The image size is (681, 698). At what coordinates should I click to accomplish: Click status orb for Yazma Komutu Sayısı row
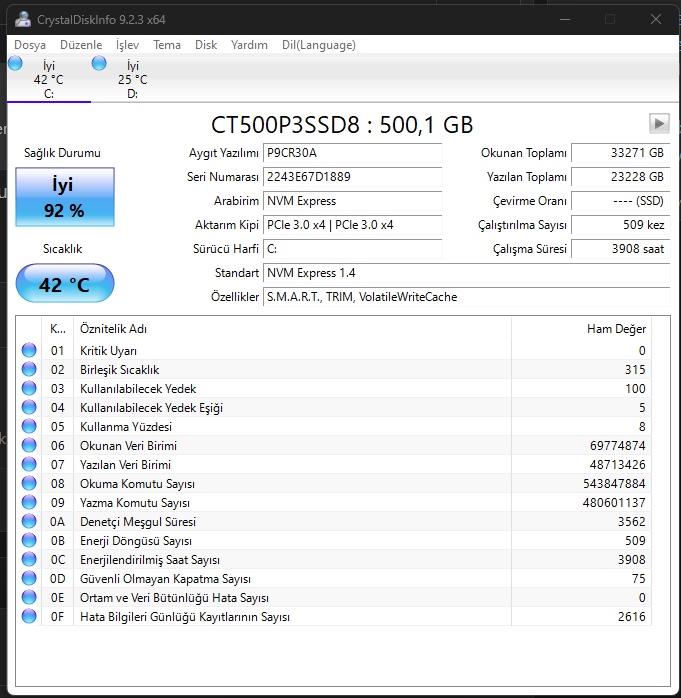click(x=29, y=503)
